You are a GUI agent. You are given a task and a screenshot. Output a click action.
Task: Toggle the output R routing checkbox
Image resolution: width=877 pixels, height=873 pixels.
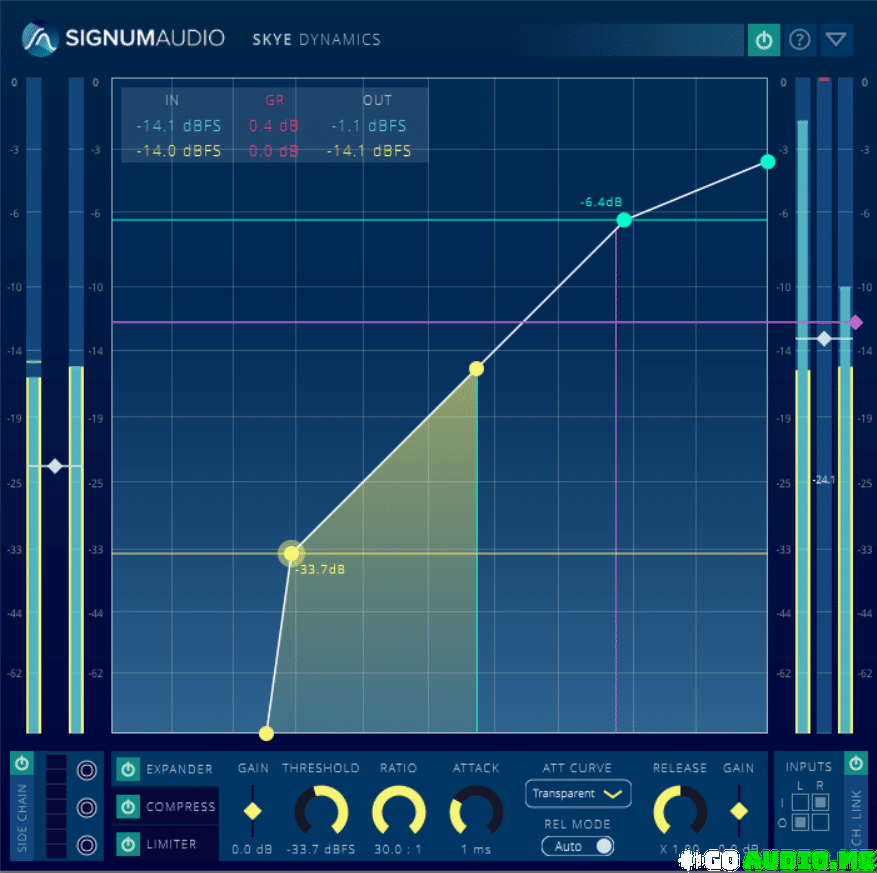point(820,823)
